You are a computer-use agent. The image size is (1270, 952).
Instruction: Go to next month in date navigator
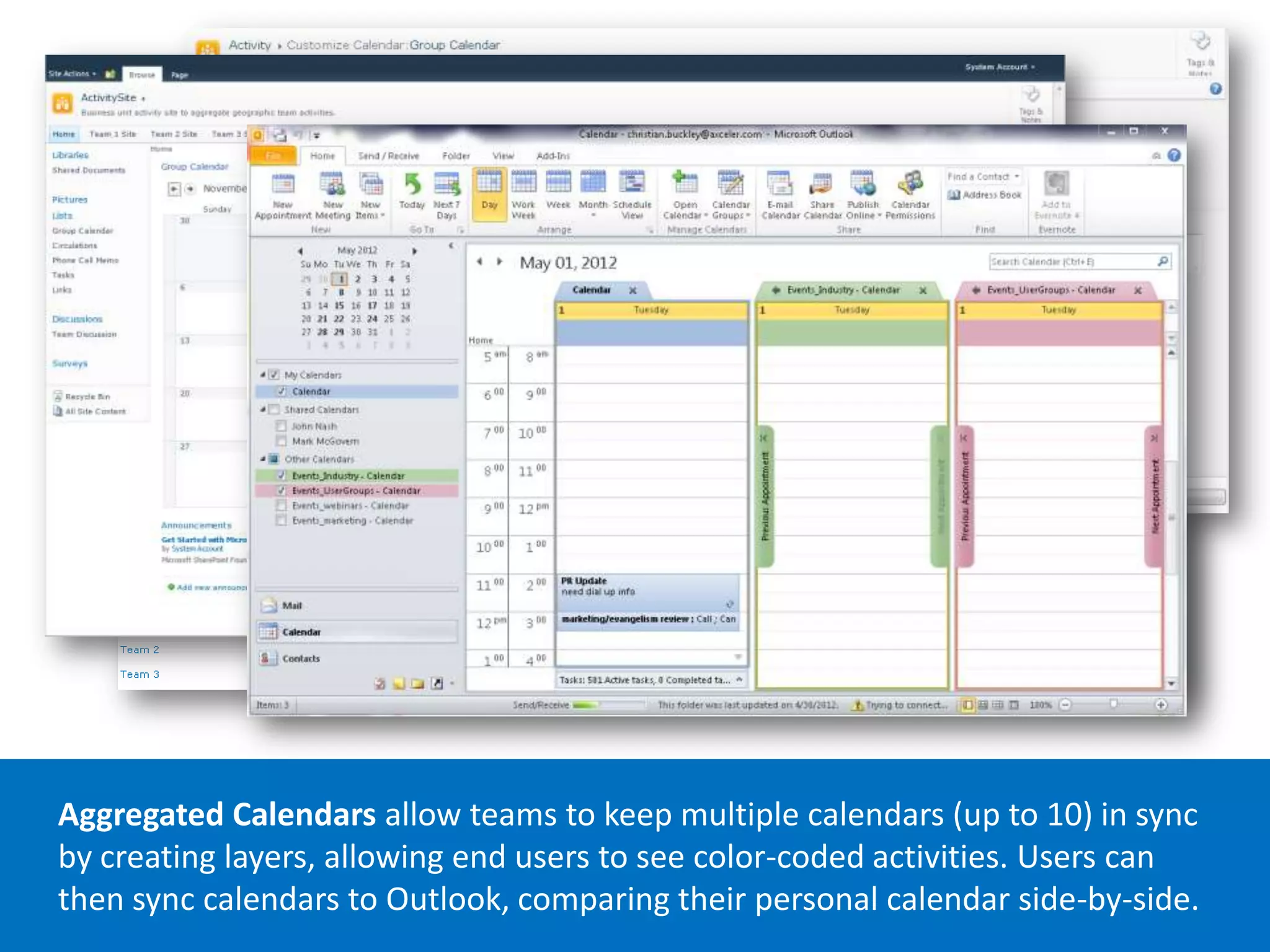click(x=414, y=251)
